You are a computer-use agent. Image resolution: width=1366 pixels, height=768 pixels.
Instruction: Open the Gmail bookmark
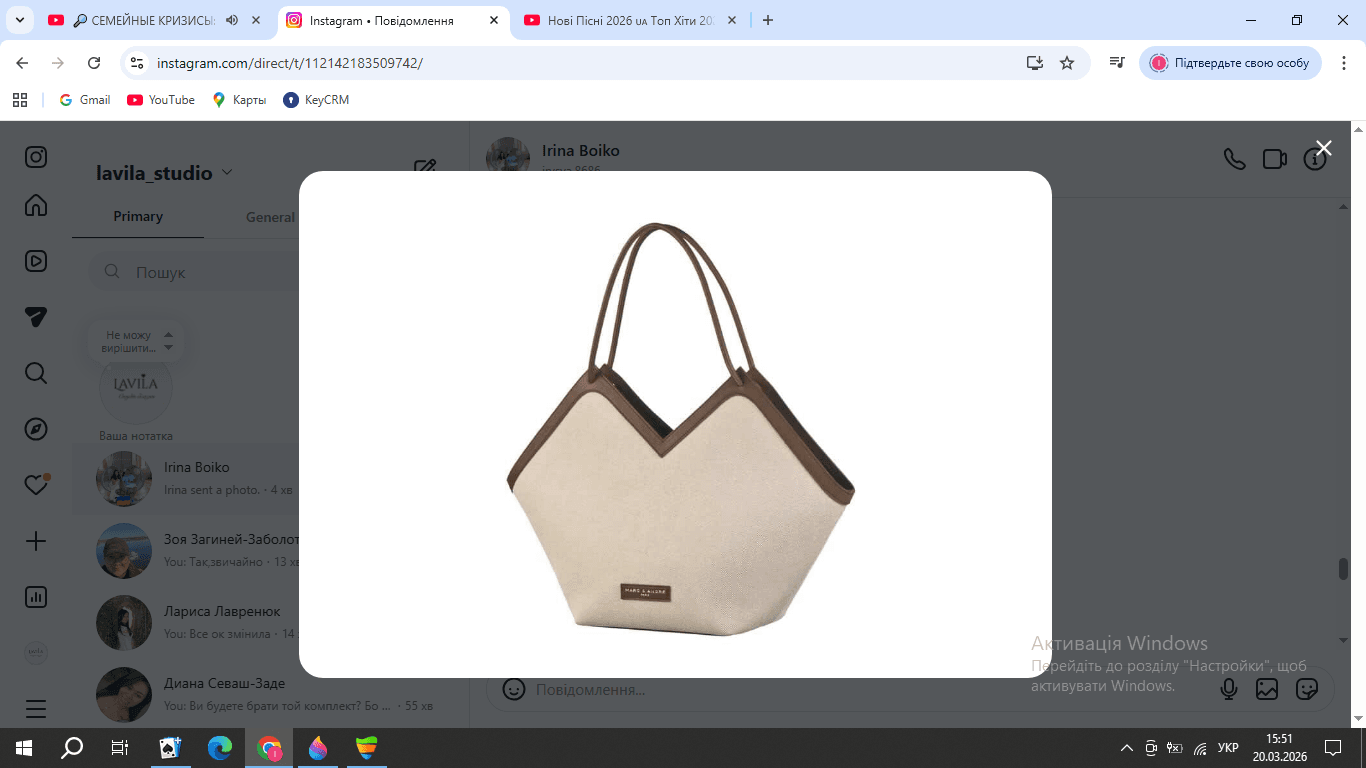[x=85, y=100]
